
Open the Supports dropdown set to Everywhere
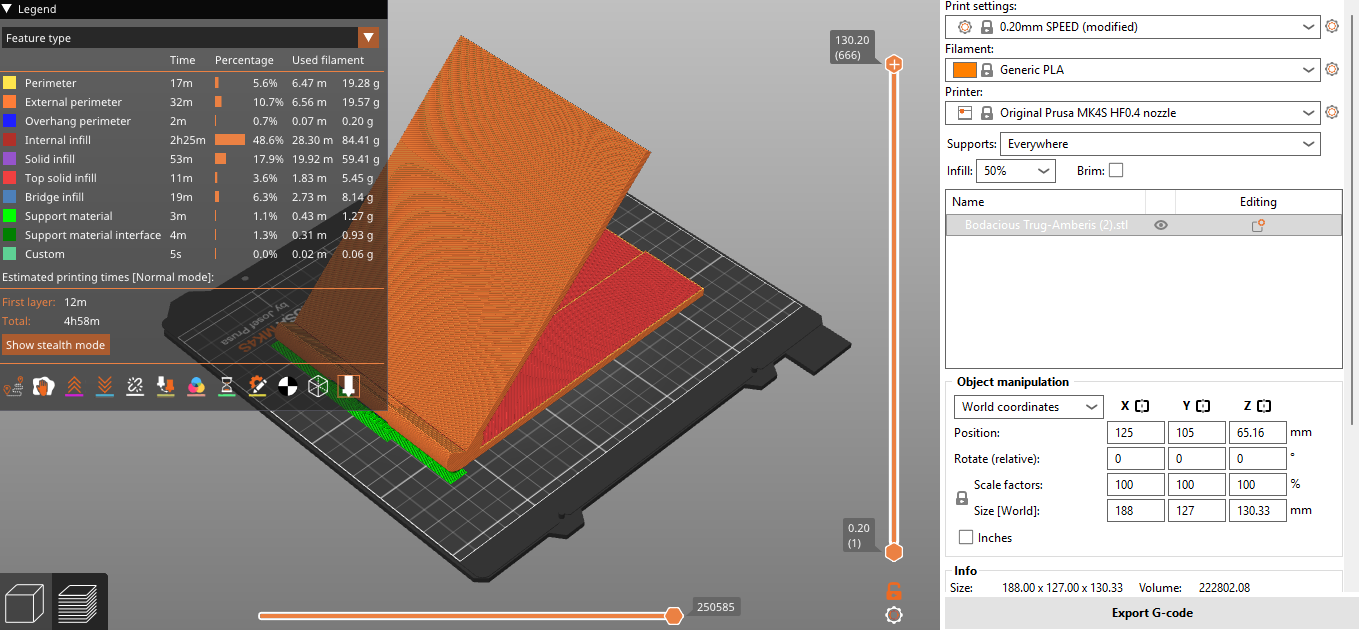pyautogui.click(x=1160, y=144)
